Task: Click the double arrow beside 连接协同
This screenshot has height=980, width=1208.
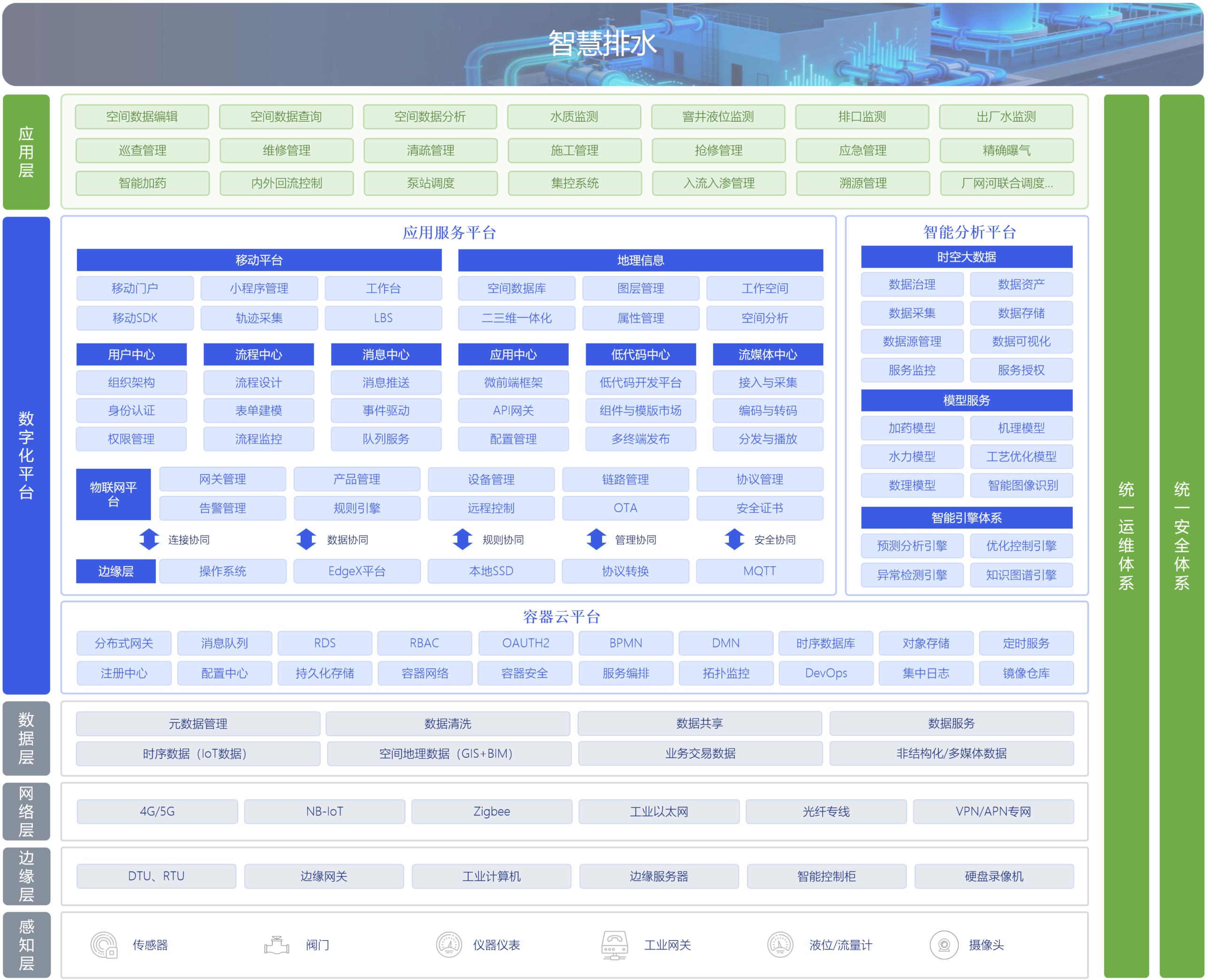Action: (x=149, y=539)
